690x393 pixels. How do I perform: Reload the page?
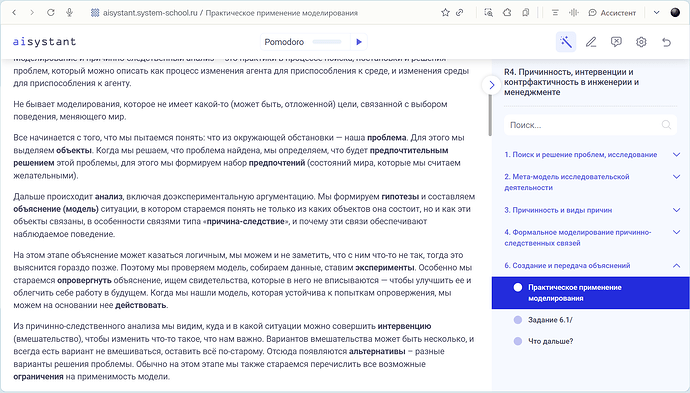(51, 13)
